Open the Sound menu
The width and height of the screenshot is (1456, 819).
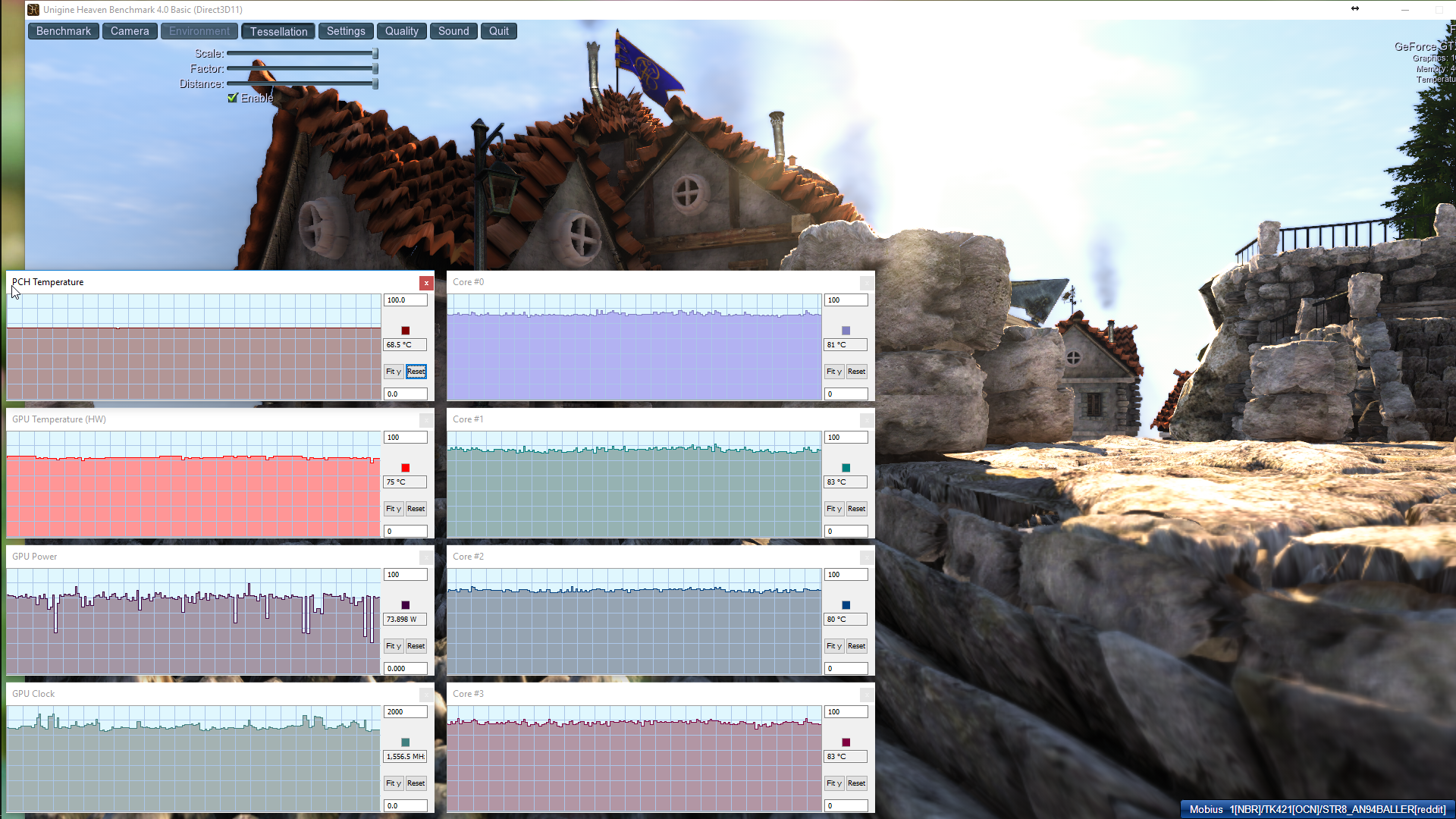[x=453, y=31]
